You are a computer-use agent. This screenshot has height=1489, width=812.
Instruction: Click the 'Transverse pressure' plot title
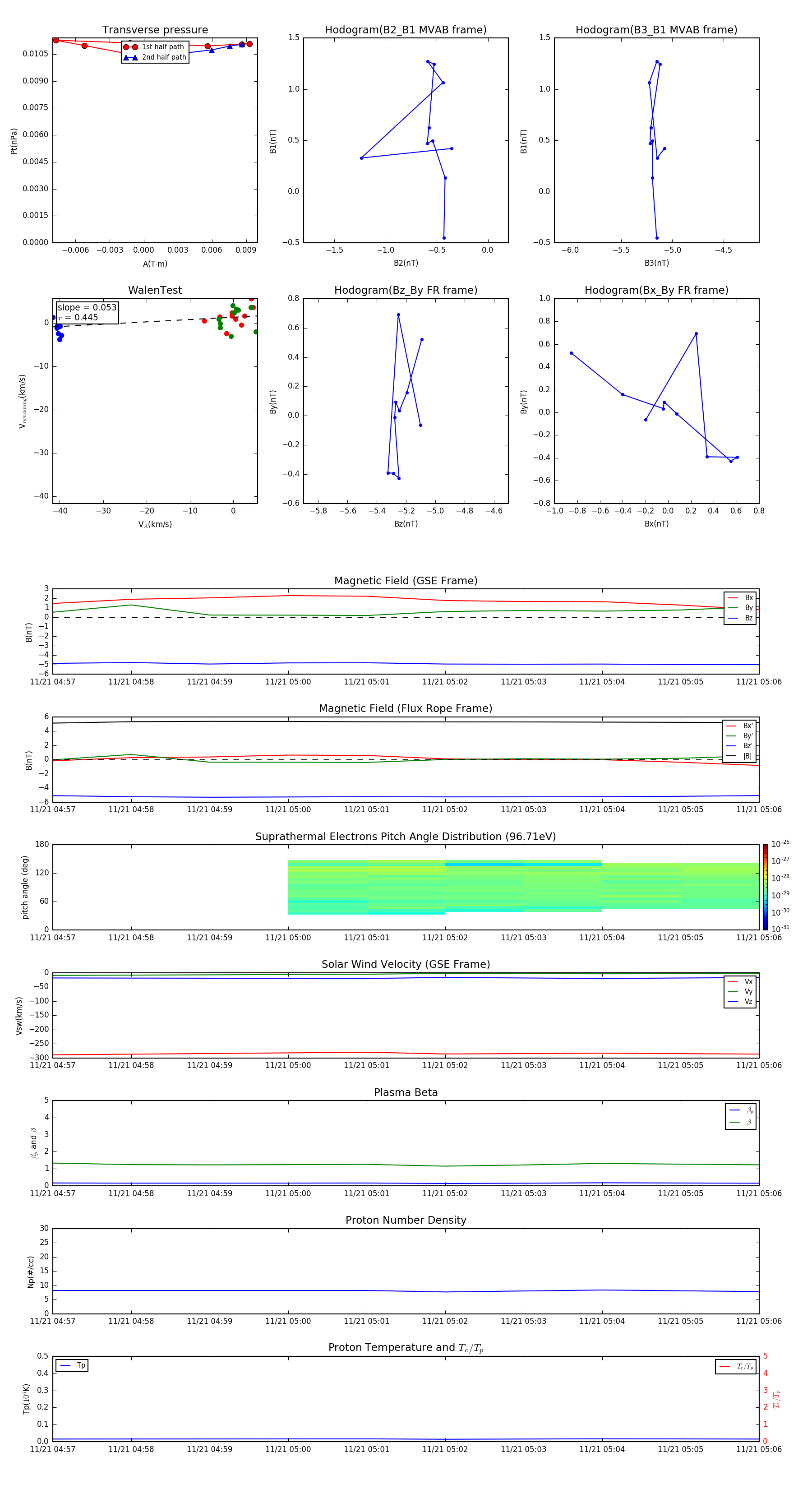[155, 30]
